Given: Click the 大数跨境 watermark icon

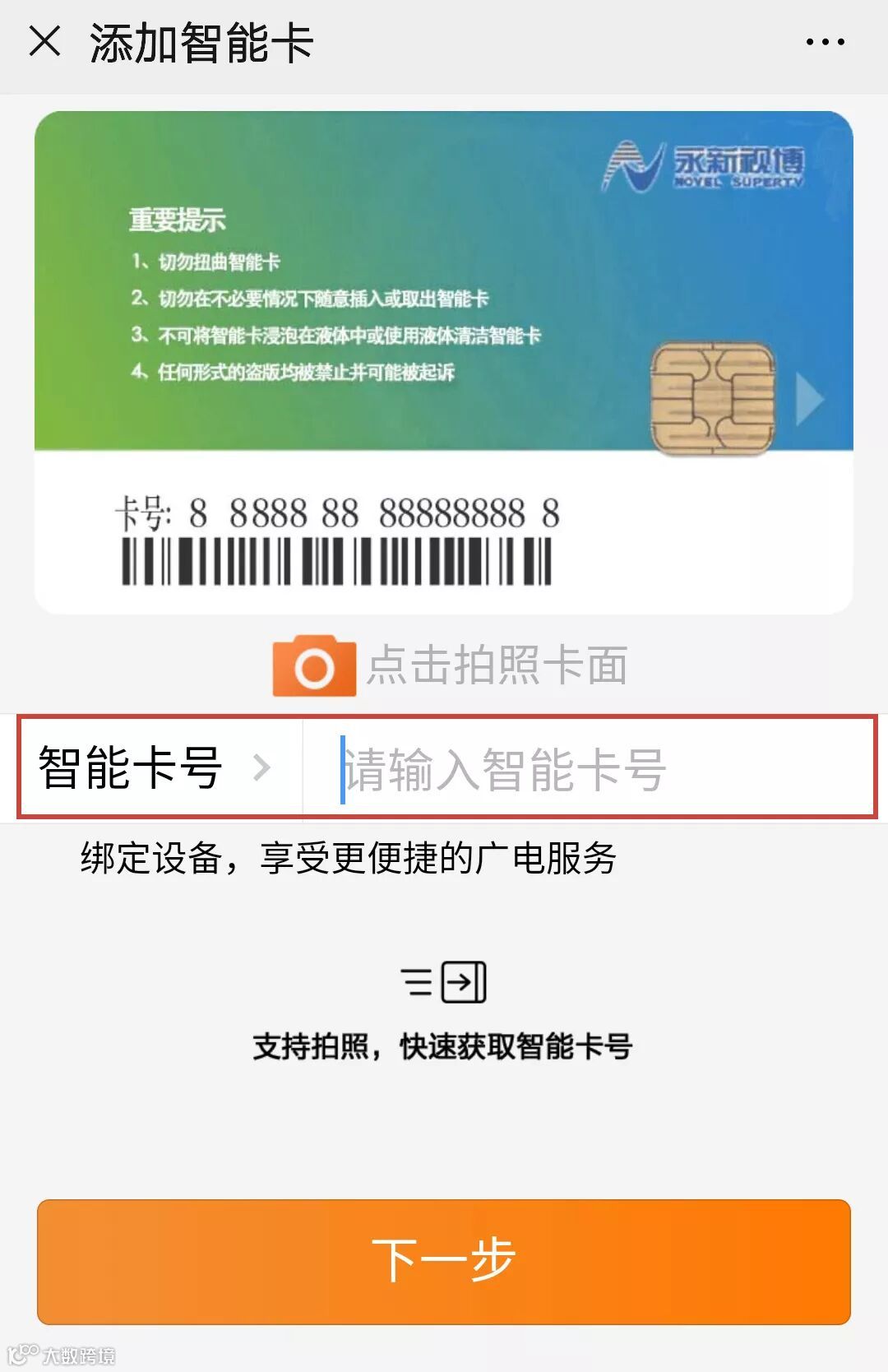Looking at the screenshot, I should pos(62,1354).
